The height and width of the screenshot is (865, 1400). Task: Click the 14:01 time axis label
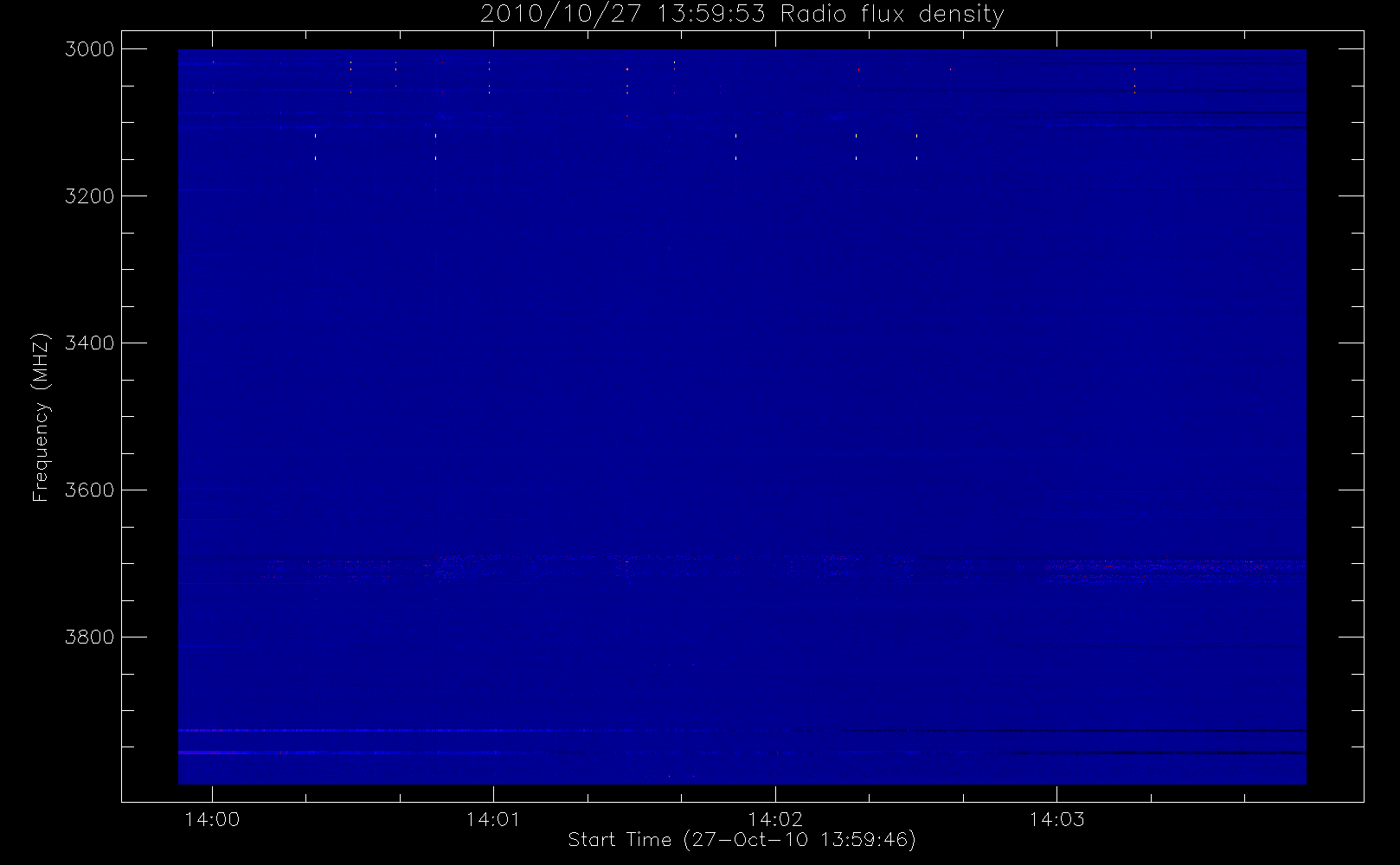[493, 819]
